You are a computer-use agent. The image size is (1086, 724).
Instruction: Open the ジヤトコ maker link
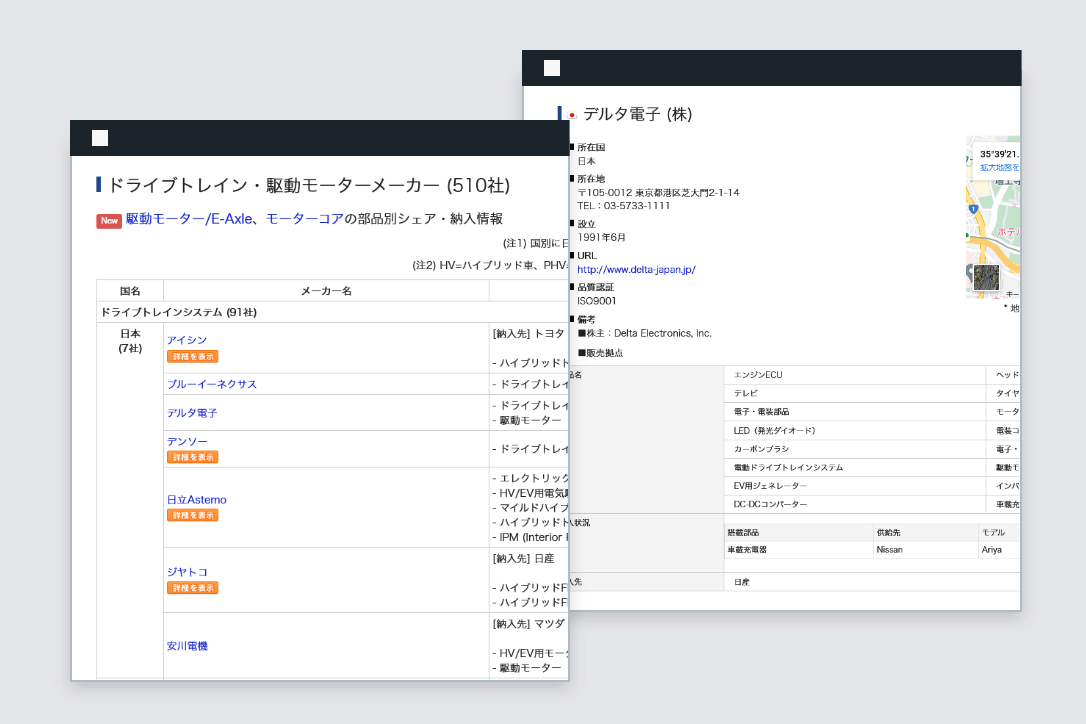(x=187, y=572)
